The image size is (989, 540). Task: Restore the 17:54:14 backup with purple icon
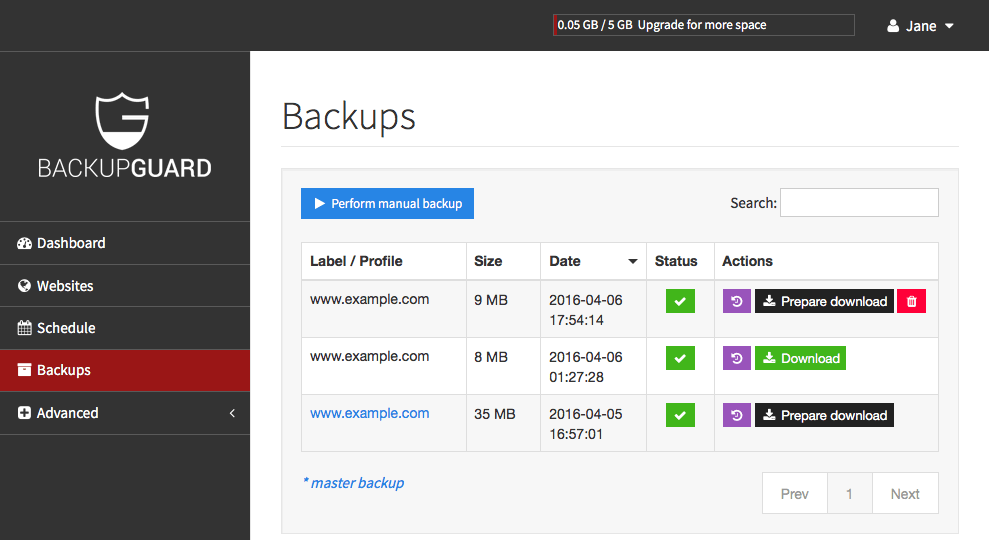736,302
